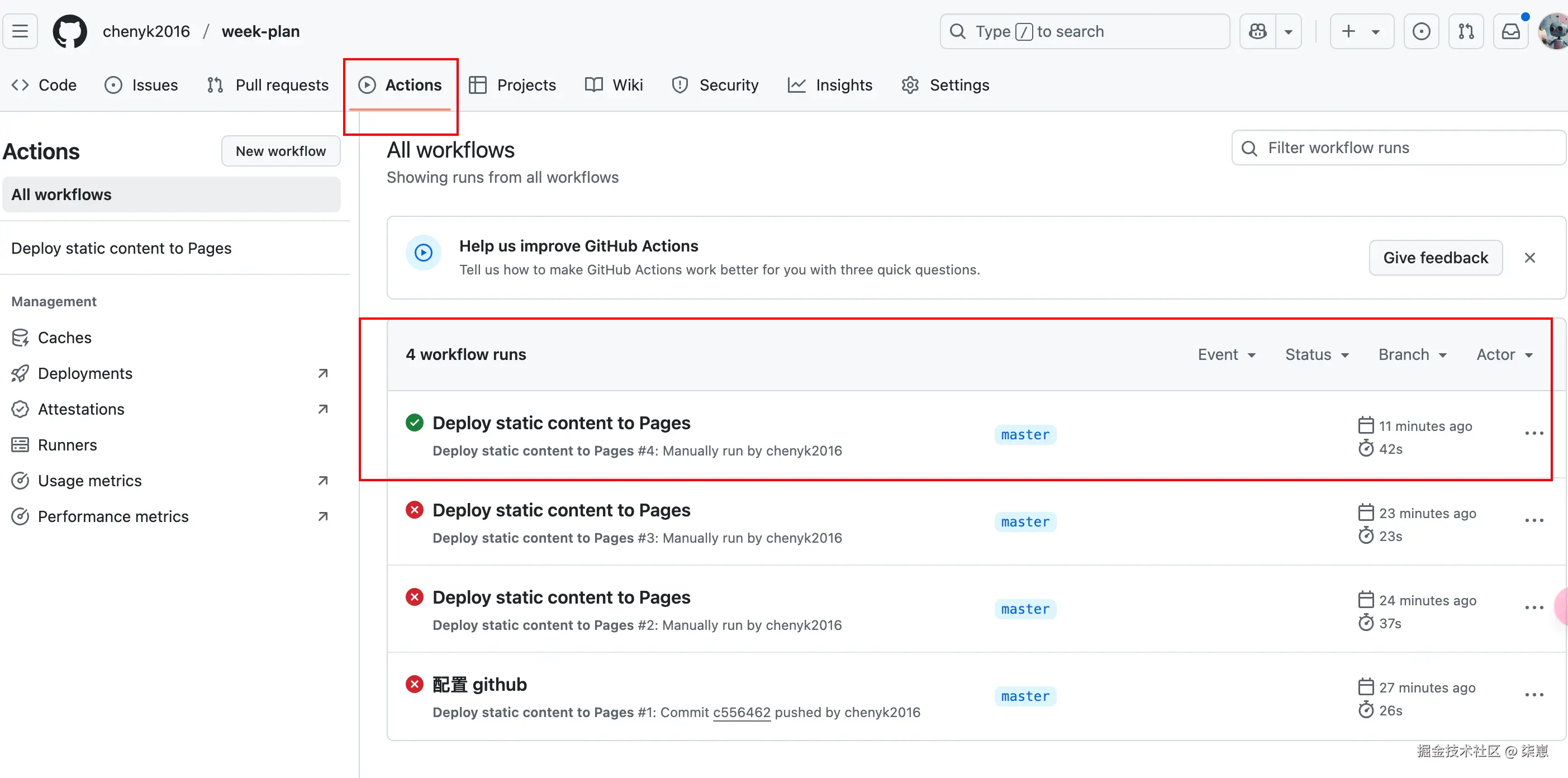
Task: Click the New workflow button
Action: click(281, 151)
